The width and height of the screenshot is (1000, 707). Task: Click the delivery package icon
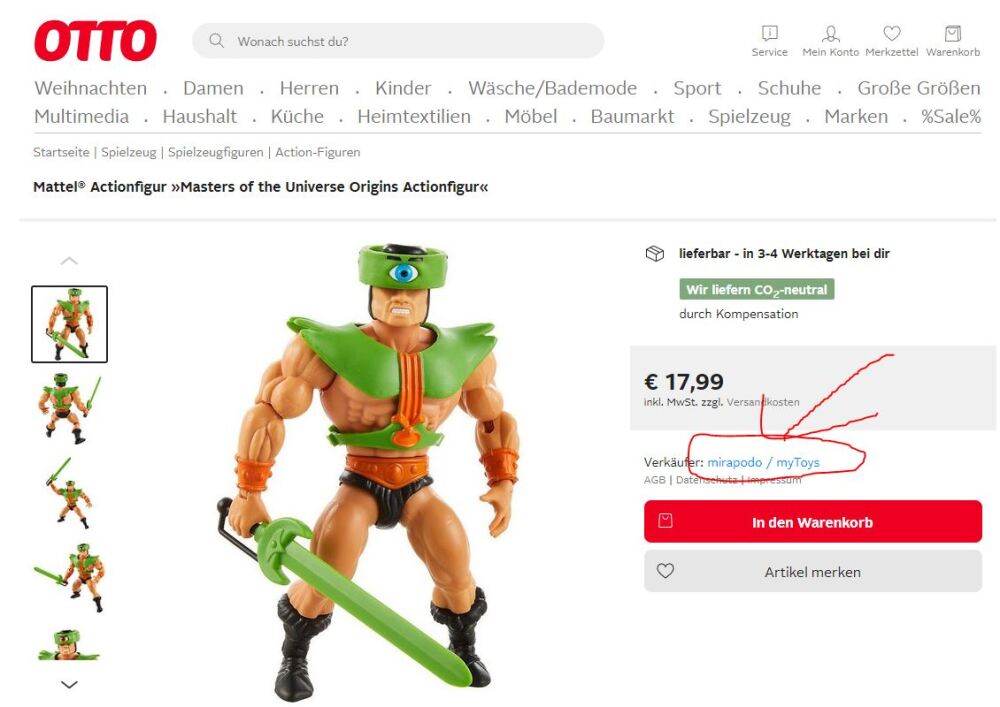click(655, 254)
